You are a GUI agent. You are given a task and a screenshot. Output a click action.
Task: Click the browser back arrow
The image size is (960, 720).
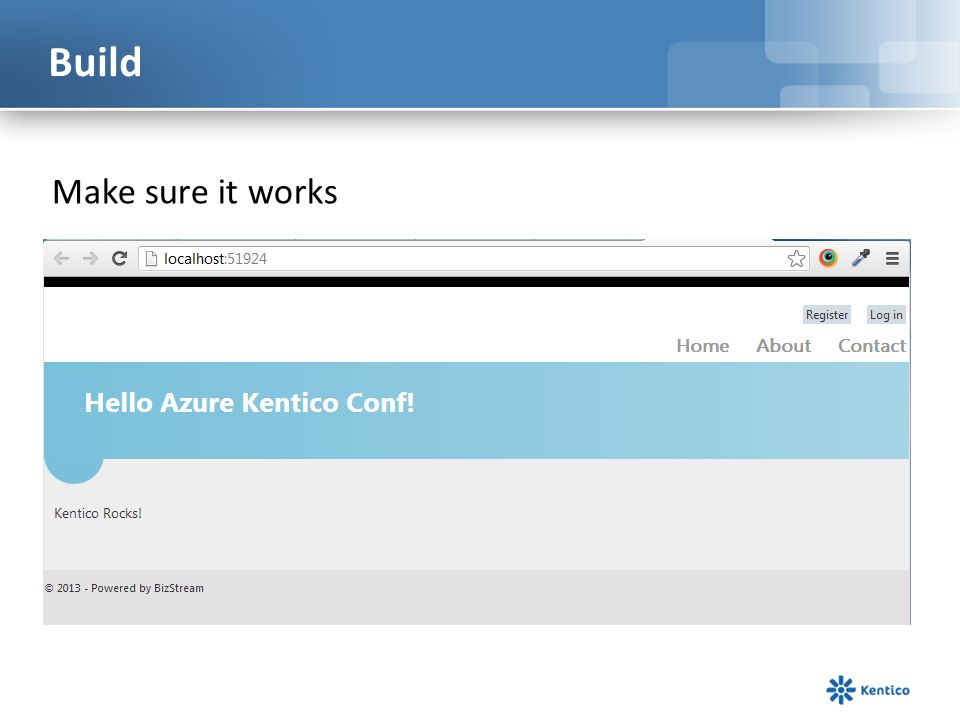coord(61,258)
